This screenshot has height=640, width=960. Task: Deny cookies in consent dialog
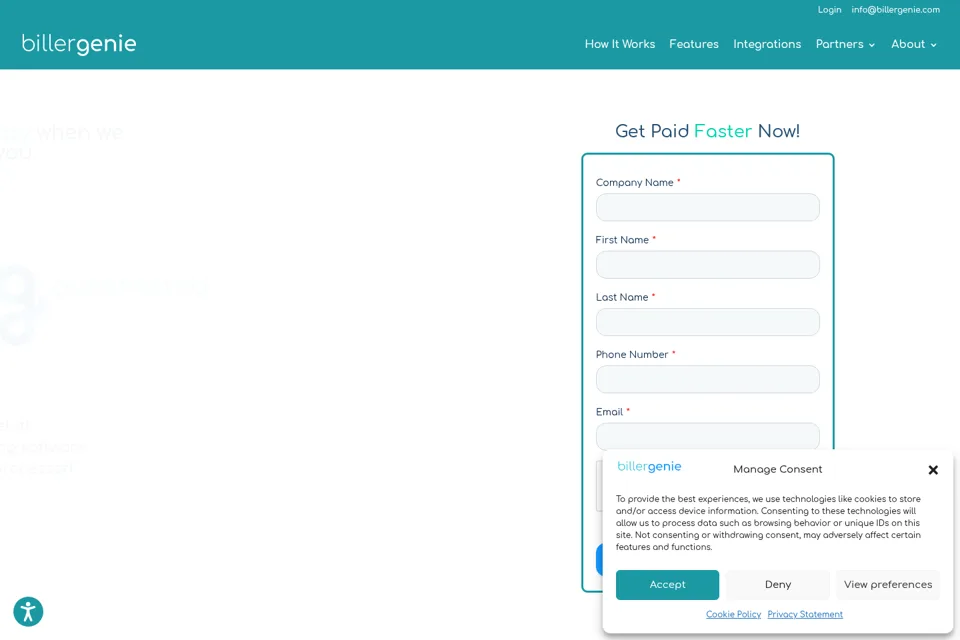click(x=778, y=585)
